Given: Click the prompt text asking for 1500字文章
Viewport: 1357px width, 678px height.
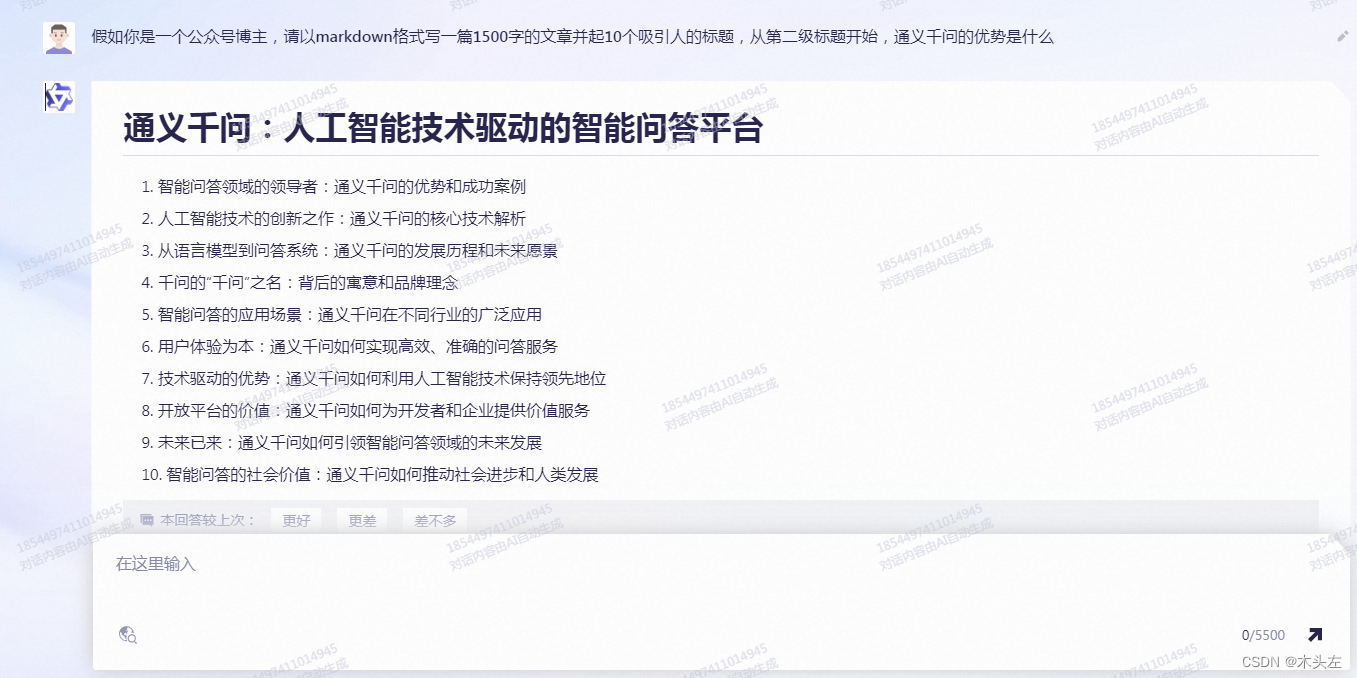Looking at the screenshot, I should [570, 37].
